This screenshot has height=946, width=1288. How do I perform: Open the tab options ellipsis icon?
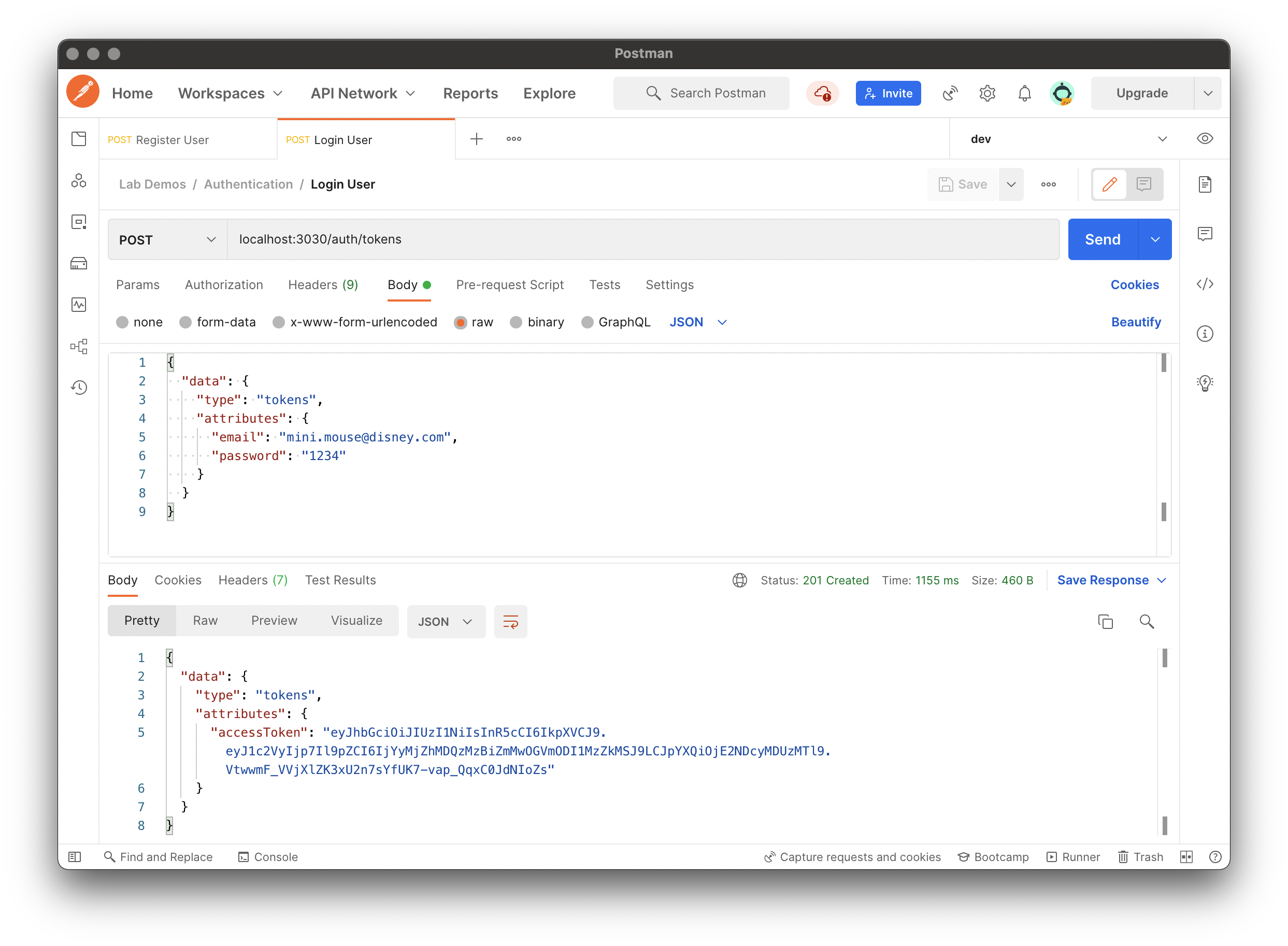514,139
